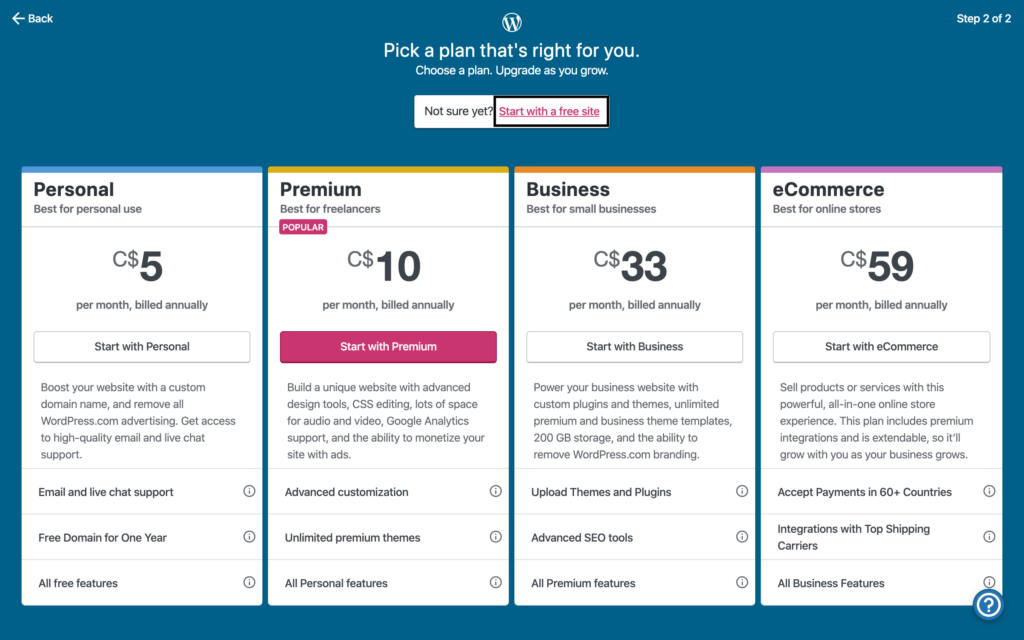The width and height of the screenshot is (1024, 640).
Task: Open info icon for All Premium features
Action: pos(742,583)
